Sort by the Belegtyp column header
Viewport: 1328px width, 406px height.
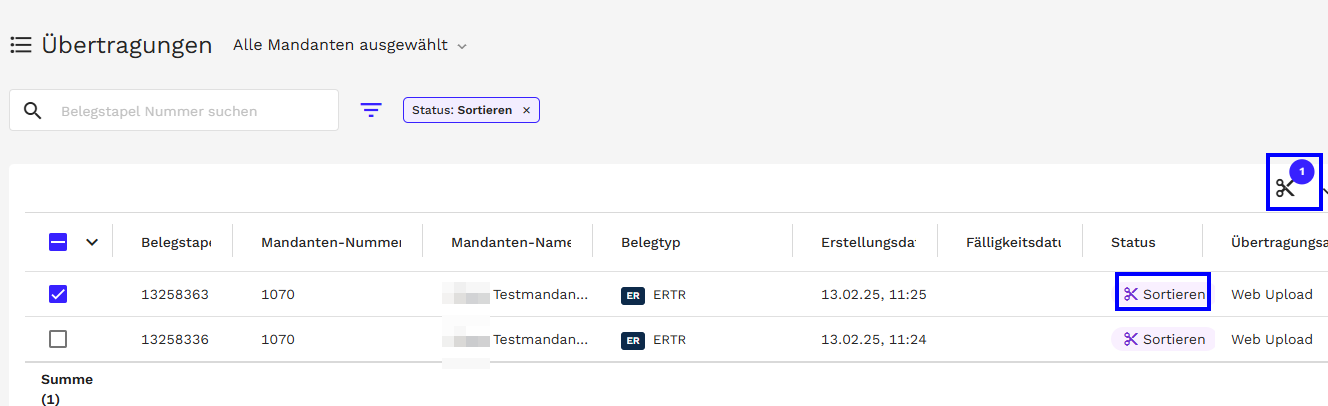(x=650, y=242)
